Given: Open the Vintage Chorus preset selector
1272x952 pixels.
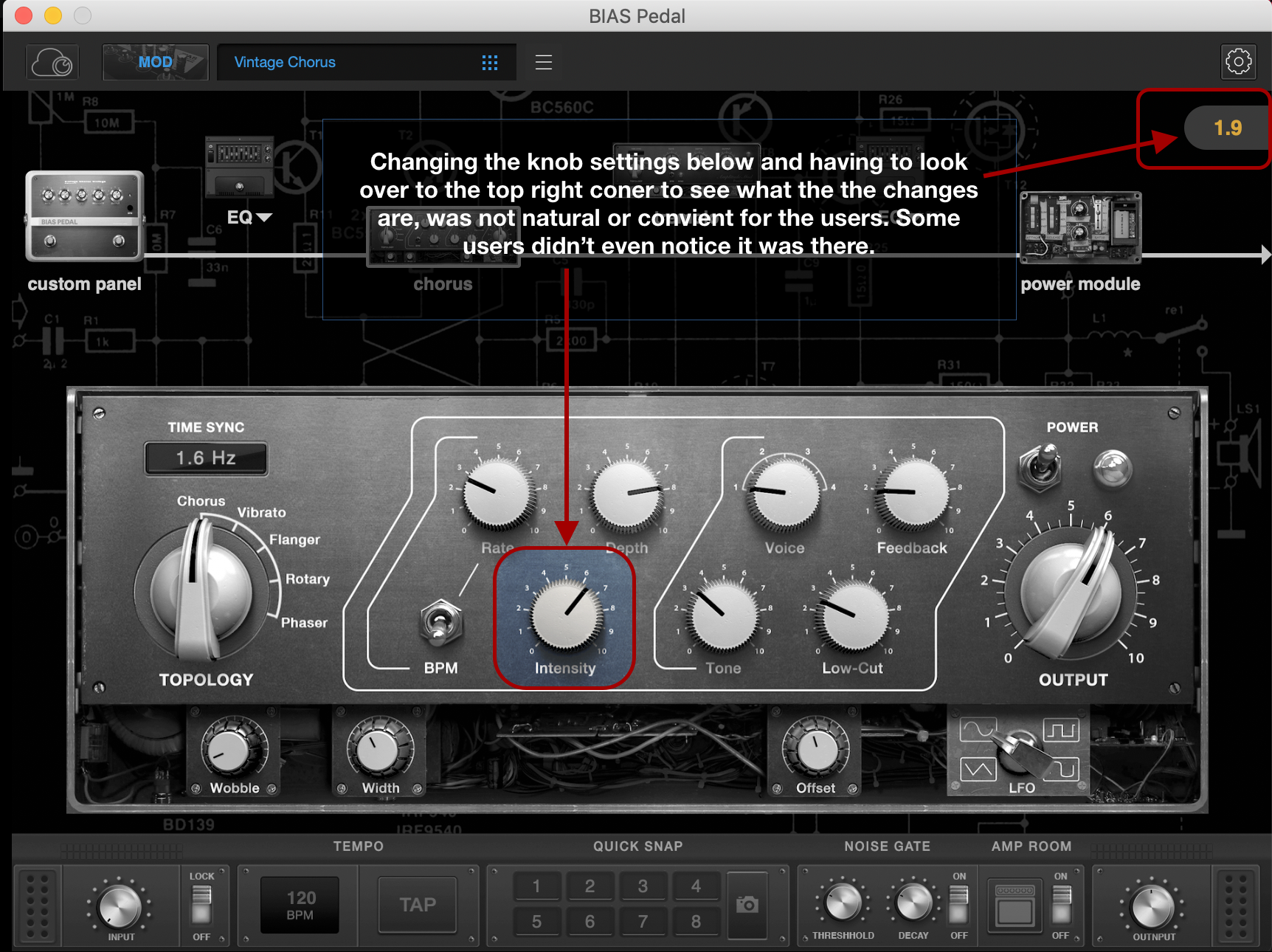Looking at the screenshot, I should click(x=354, y=63).
